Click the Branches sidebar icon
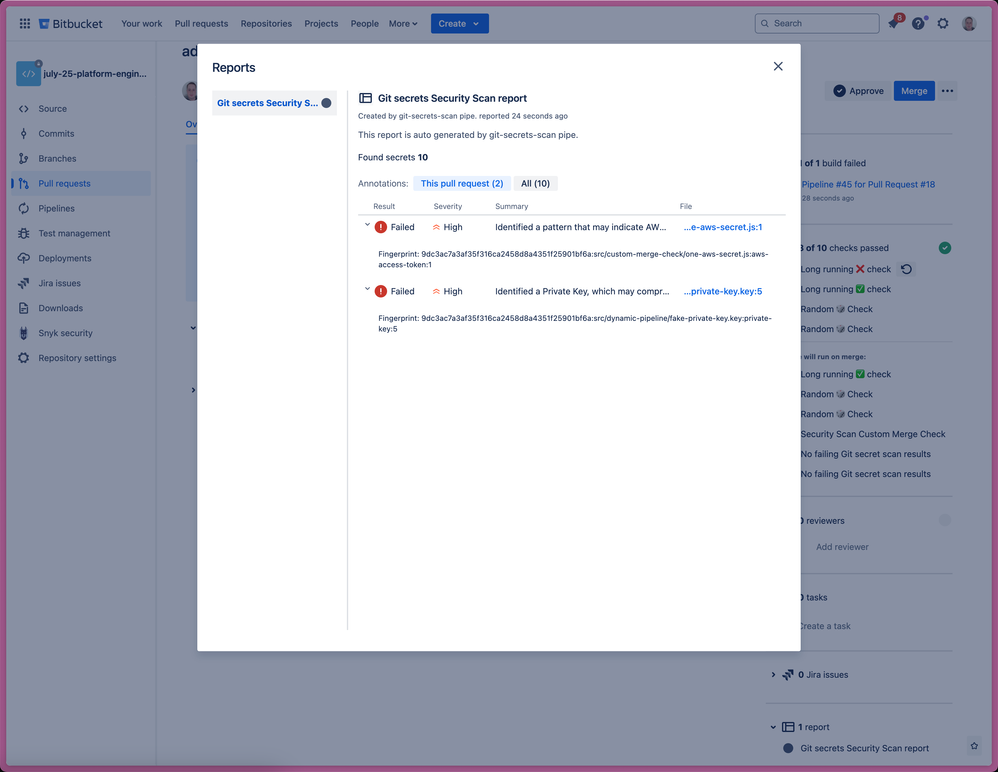The image size is (998, 772). click(24, 158)
